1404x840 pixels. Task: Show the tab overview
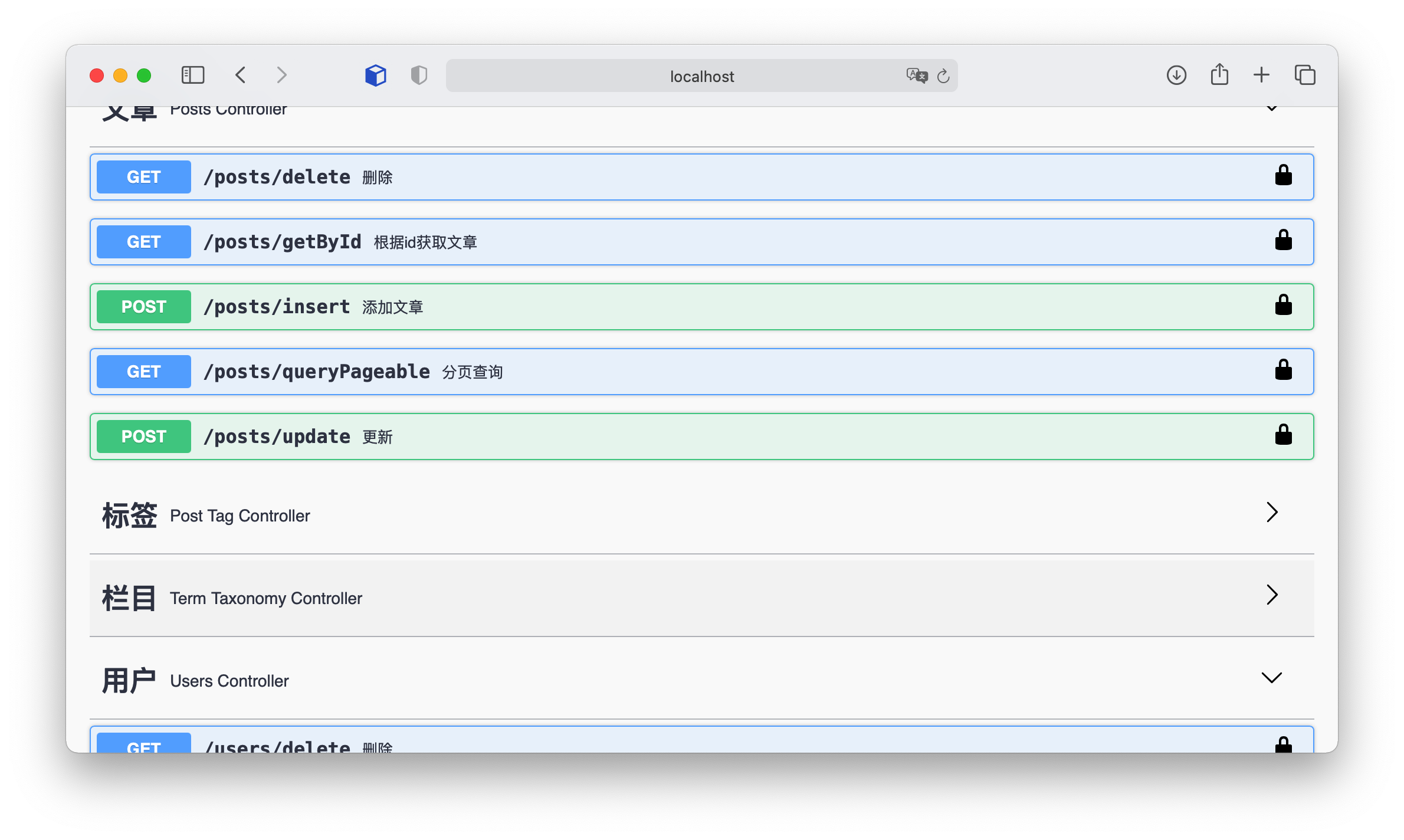[1305, 75]
